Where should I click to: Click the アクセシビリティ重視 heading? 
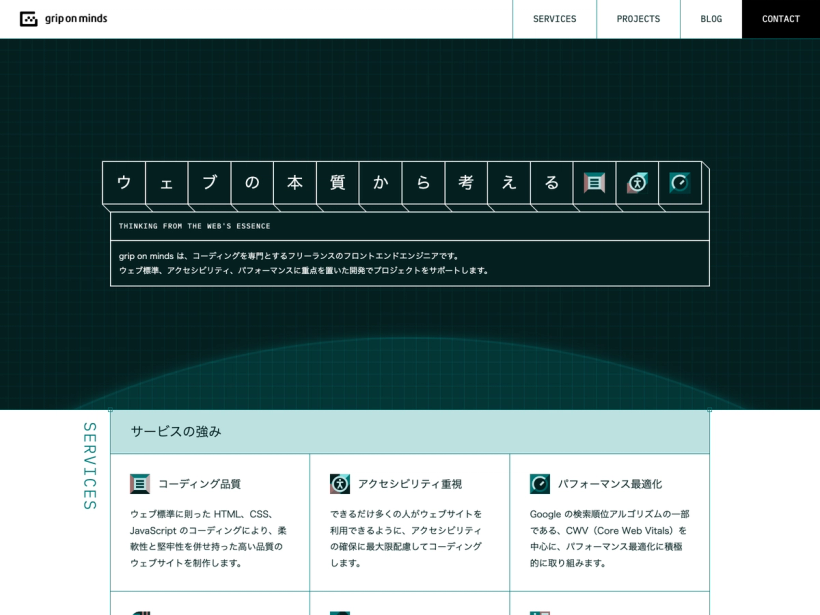(x=410, y=484)
